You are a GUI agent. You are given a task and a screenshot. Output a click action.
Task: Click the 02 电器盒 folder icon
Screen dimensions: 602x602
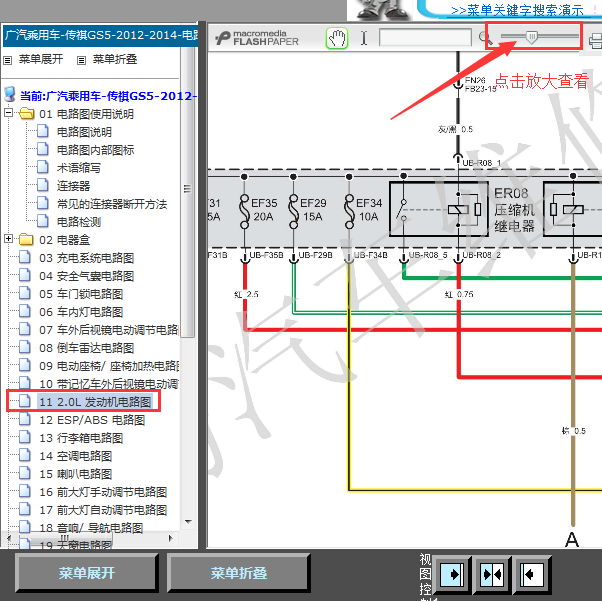click(26, 239)
